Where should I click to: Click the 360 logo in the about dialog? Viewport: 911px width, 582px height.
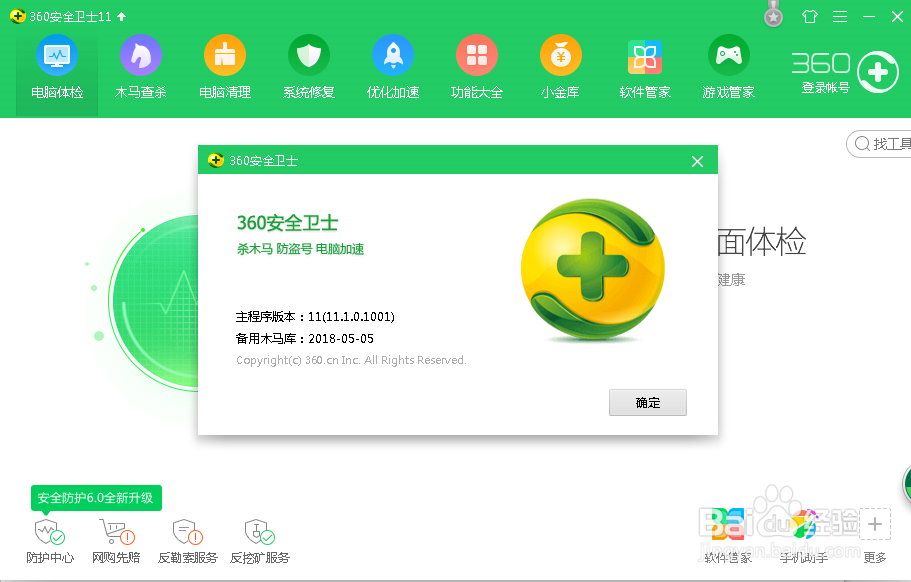[593, 271]
